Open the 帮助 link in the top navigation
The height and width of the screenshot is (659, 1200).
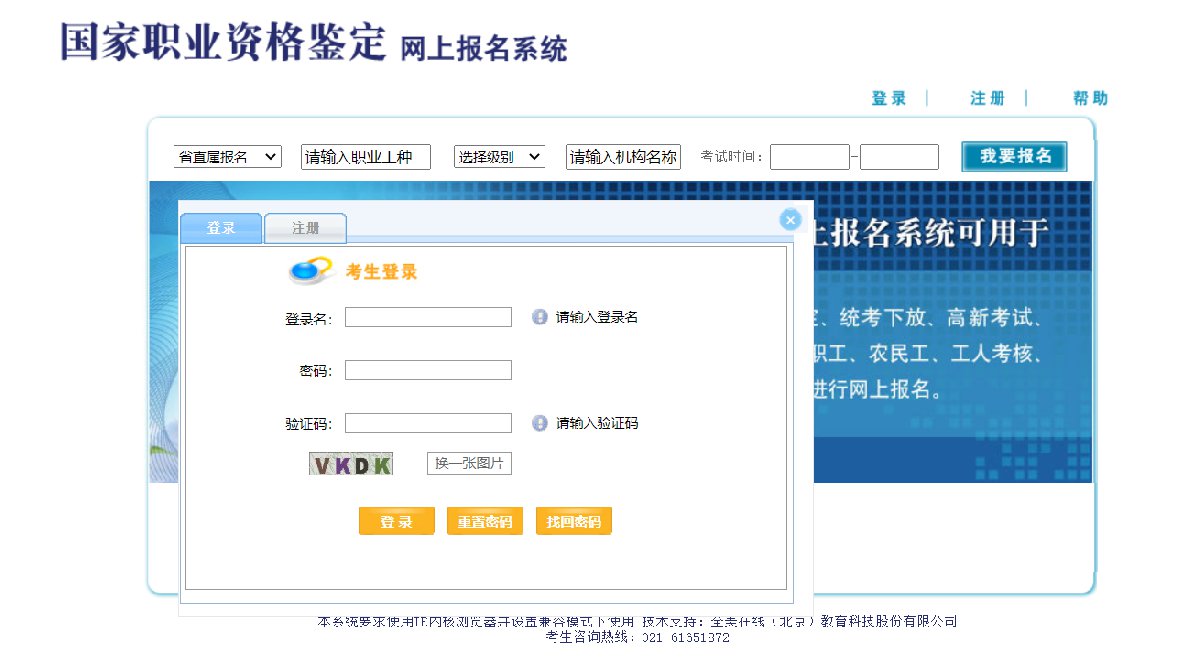click(1090, 98)
